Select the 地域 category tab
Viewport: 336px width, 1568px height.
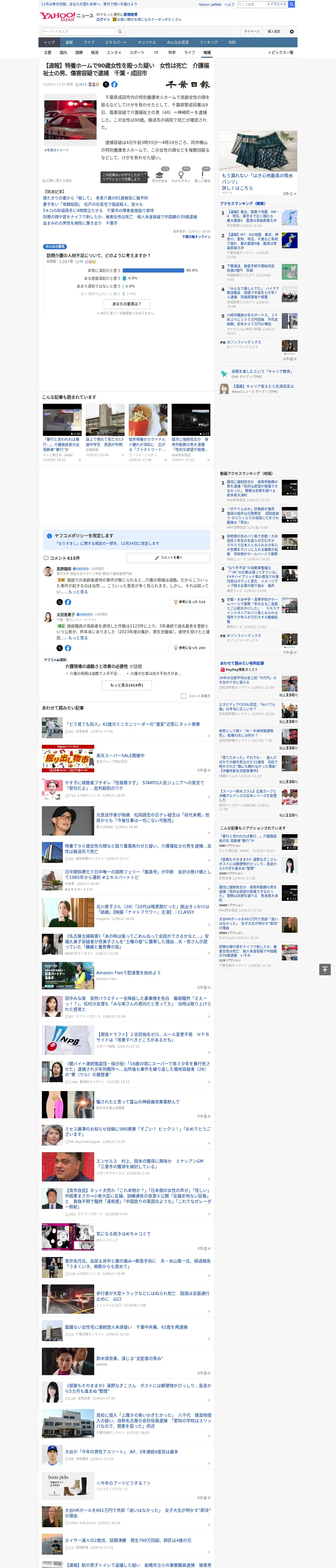(x=207, y=52)
